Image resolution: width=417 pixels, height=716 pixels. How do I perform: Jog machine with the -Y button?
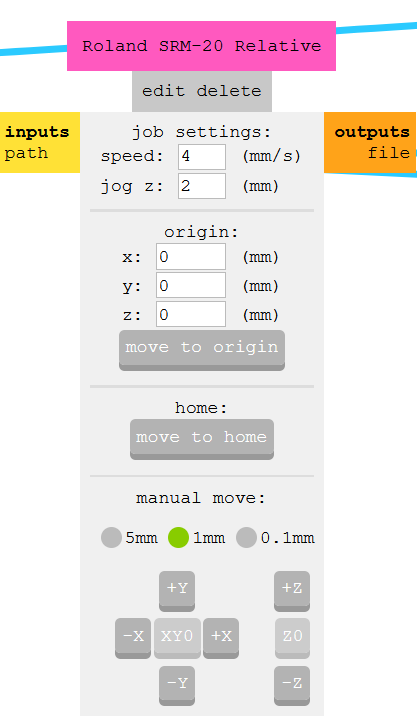pyautogui.click(x=177, y=685)
